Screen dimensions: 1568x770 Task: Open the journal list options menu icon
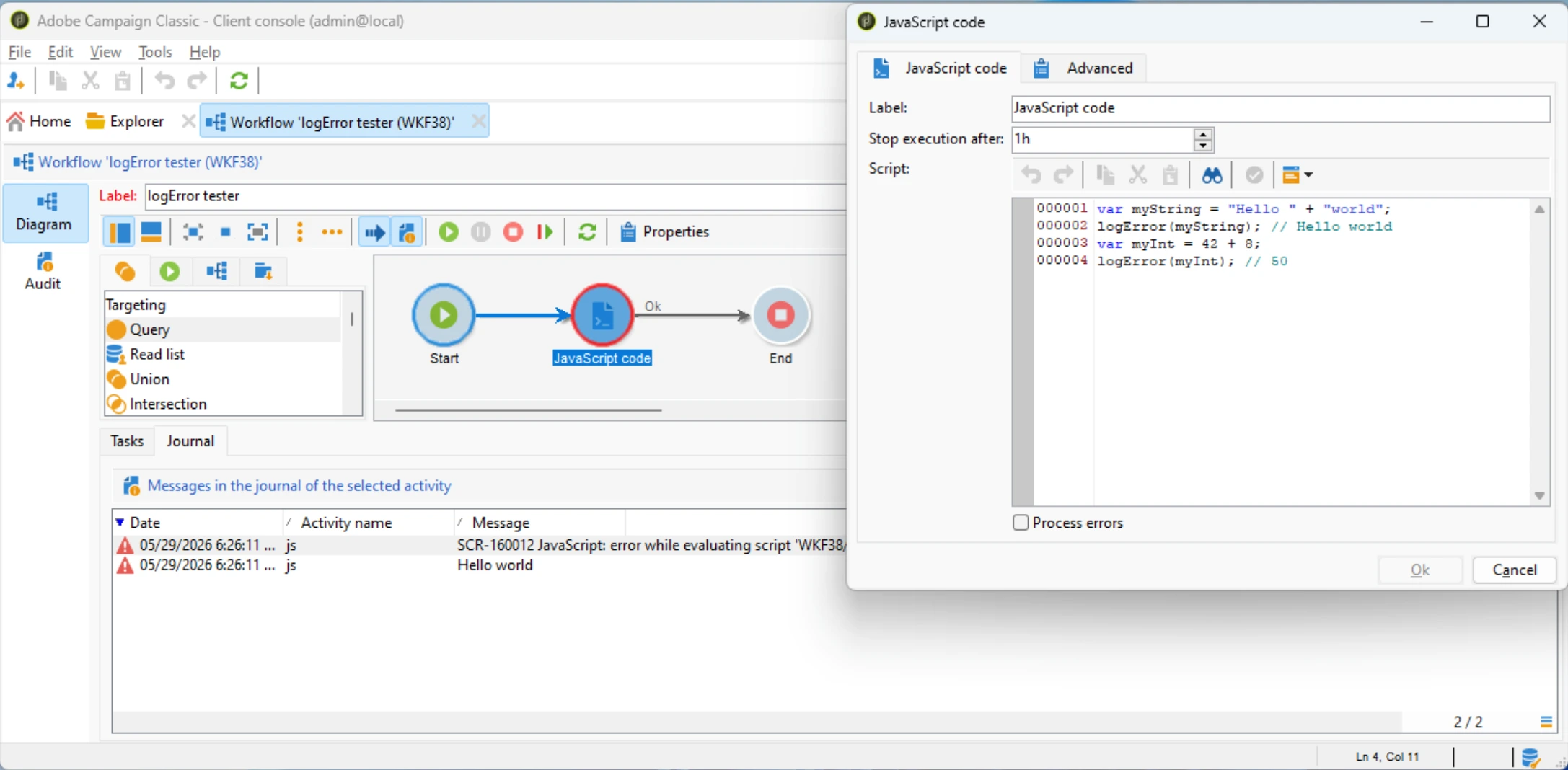coord(1546,722)
